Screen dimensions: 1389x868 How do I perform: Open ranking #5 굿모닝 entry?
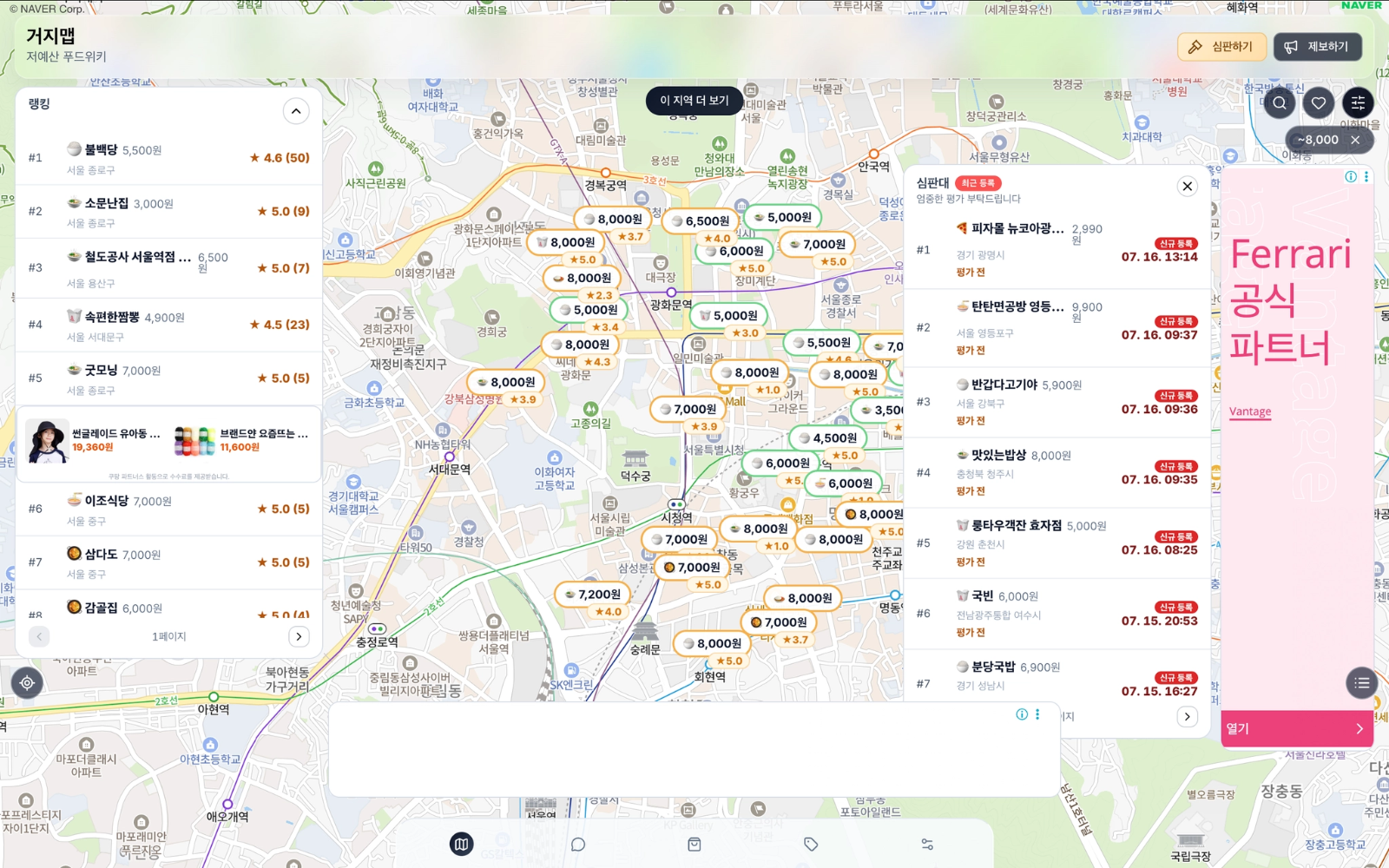click(x=169, y=378)
